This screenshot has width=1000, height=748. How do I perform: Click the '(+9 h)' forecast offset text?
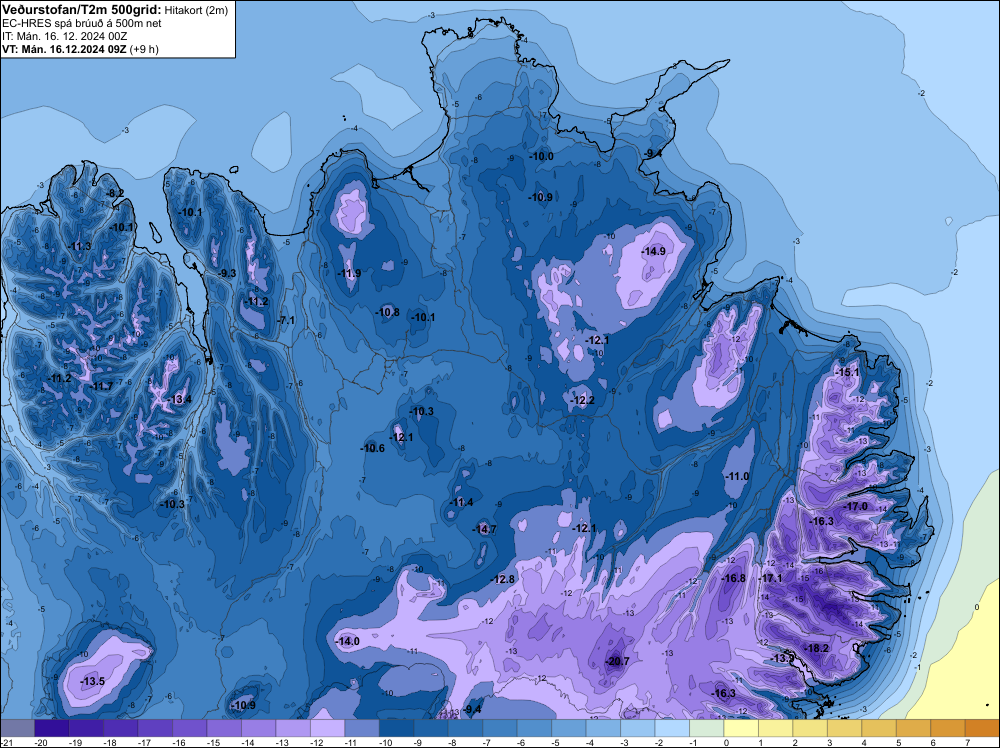pyautogui.click(x=144, y=49)
